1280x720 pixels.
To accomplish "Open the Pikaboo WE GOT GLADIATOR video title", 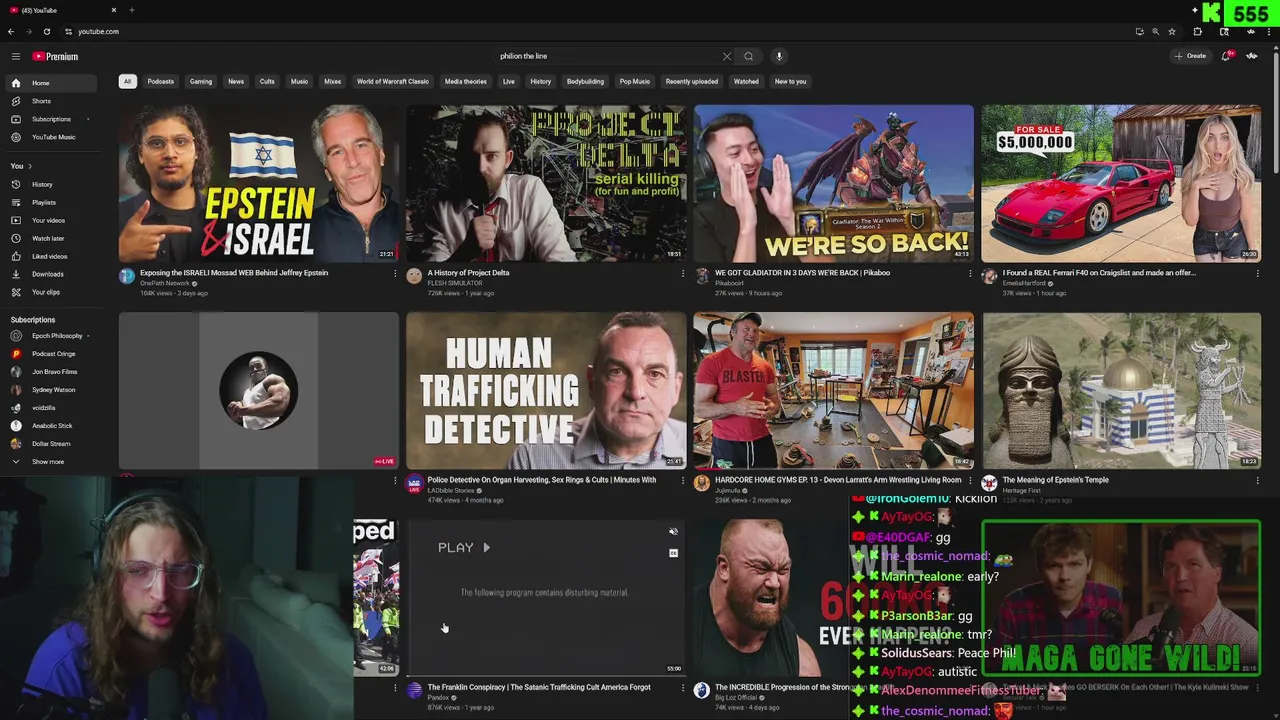I will 802,273.
